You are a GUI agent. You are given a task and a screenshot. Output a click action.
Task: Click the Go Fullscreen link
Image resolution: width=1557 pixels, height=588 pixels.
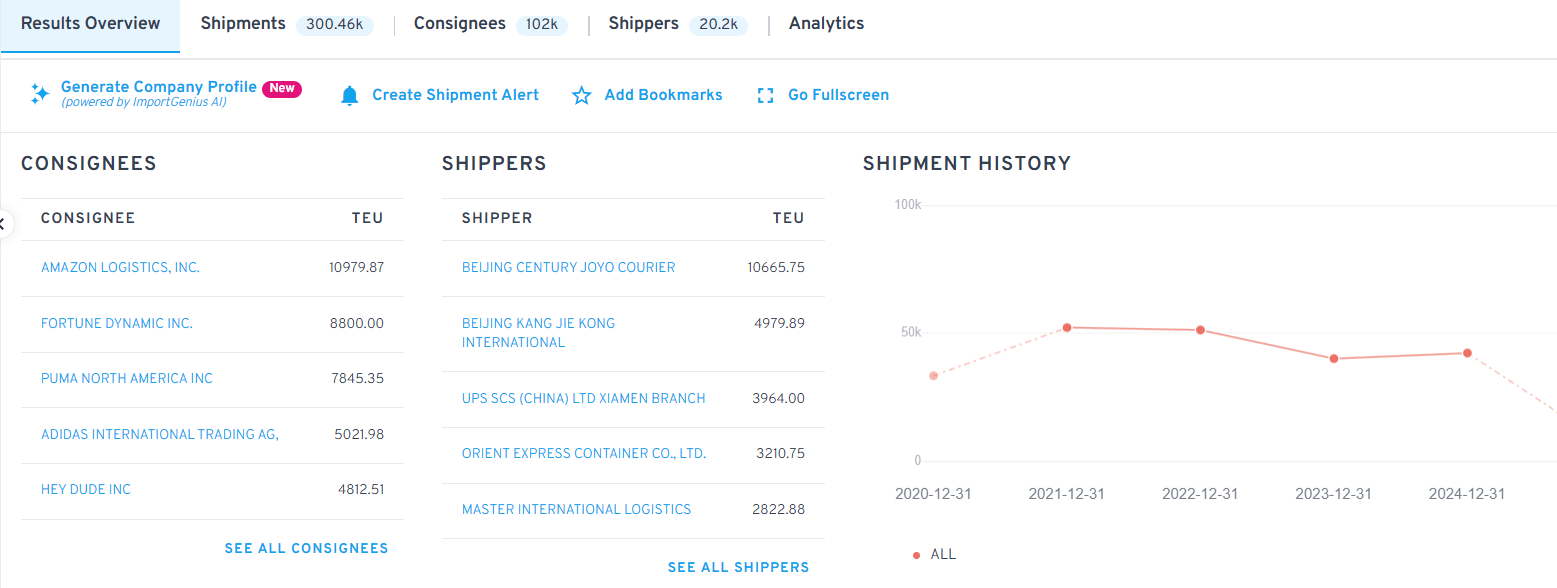(838, 95)
